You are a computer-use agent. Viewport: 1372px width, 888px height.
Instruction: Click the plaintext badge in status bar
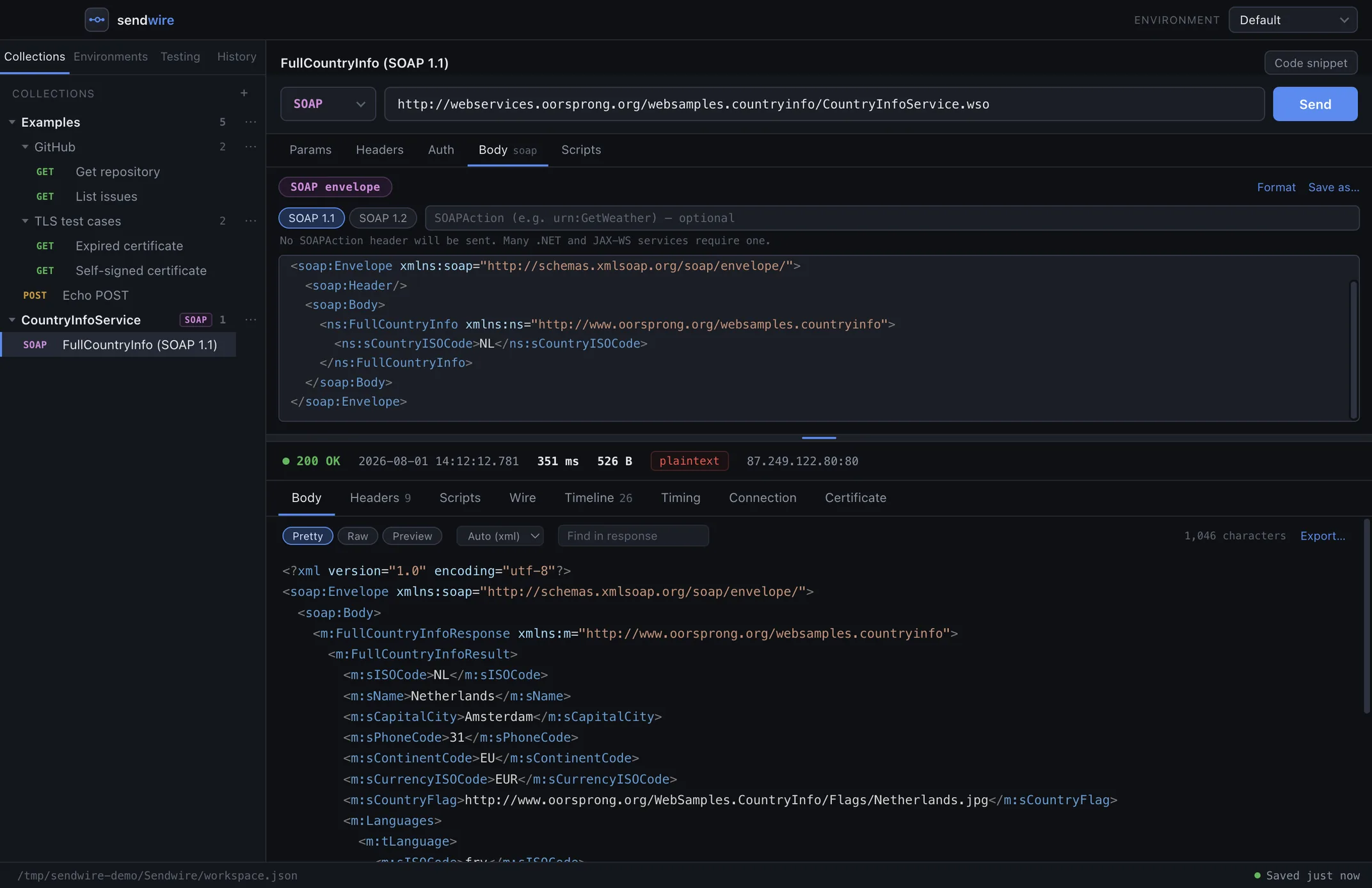(x=689, y=461)
